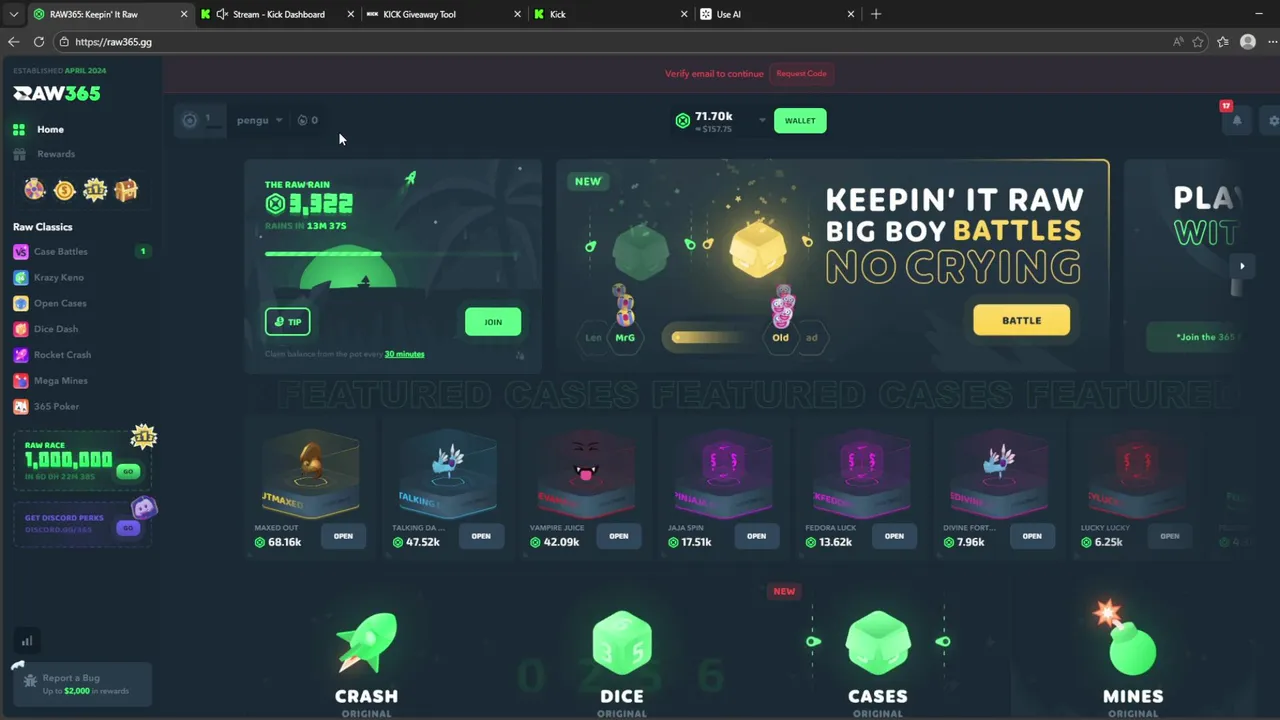This screenshot has width=1280, height=720.
Task: Mute the Stream - Kick Dashboard tab speaker icon
Action: [x=222, y=14]
